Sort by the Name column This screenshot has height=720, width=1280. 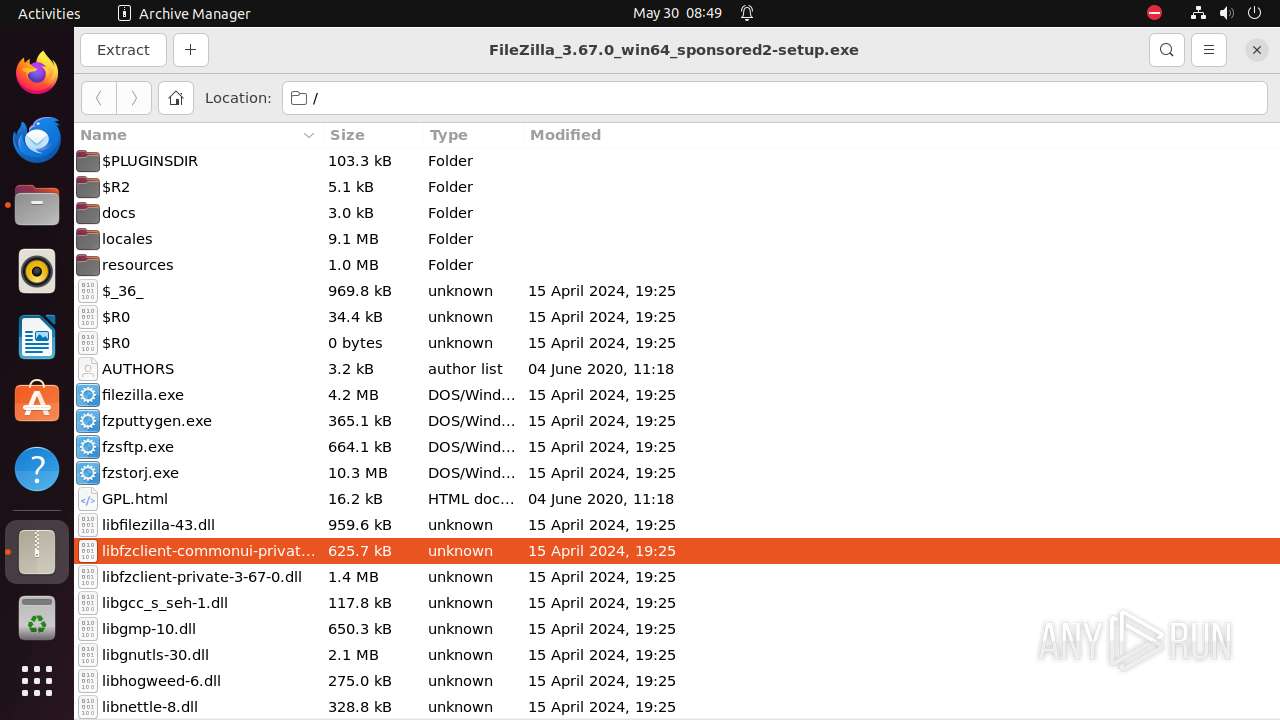[x=198, y=135]
